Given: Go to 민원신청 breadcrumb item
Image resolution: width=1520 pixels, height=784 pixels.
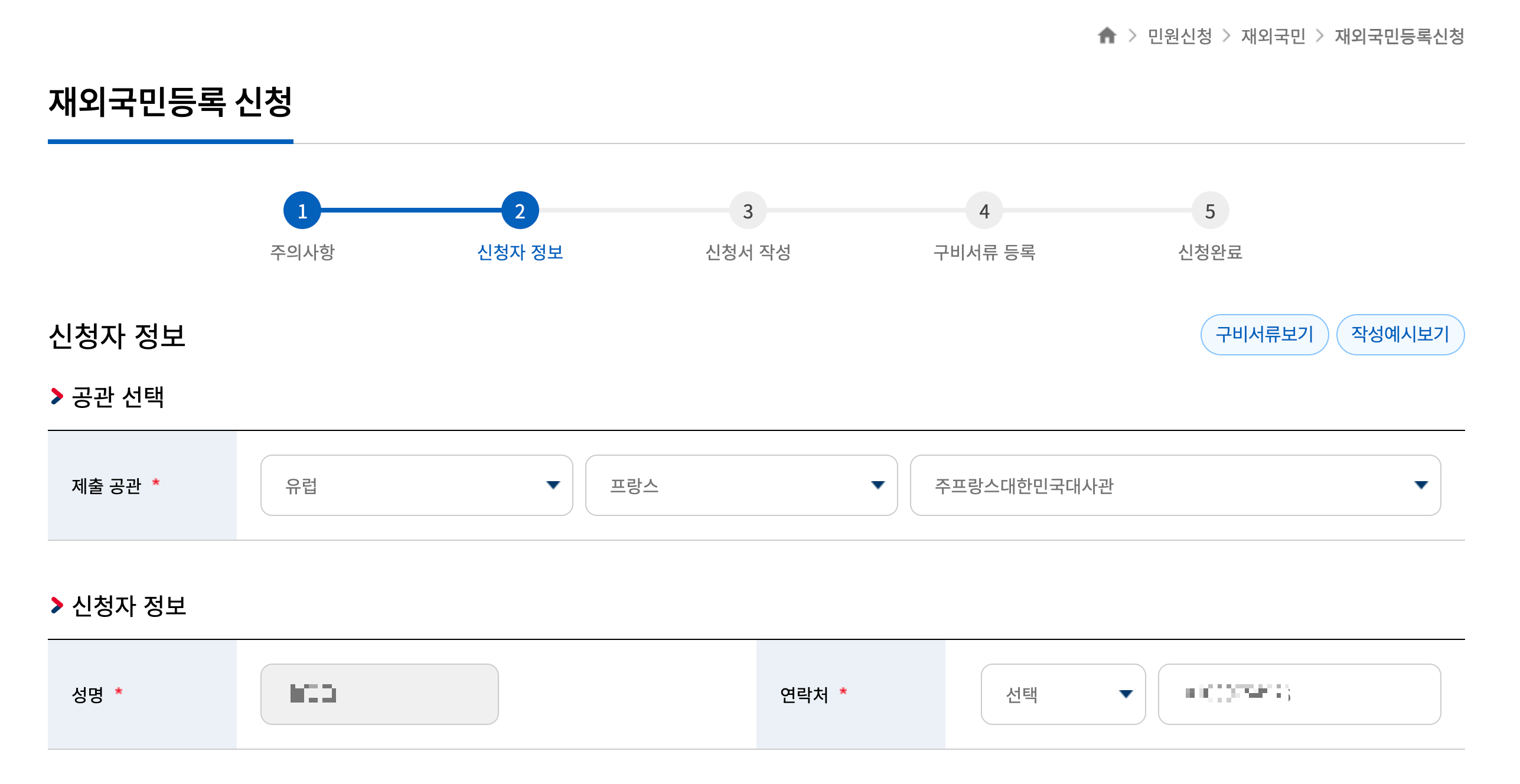Looking at the screenshot, I should coord(1179,36).
